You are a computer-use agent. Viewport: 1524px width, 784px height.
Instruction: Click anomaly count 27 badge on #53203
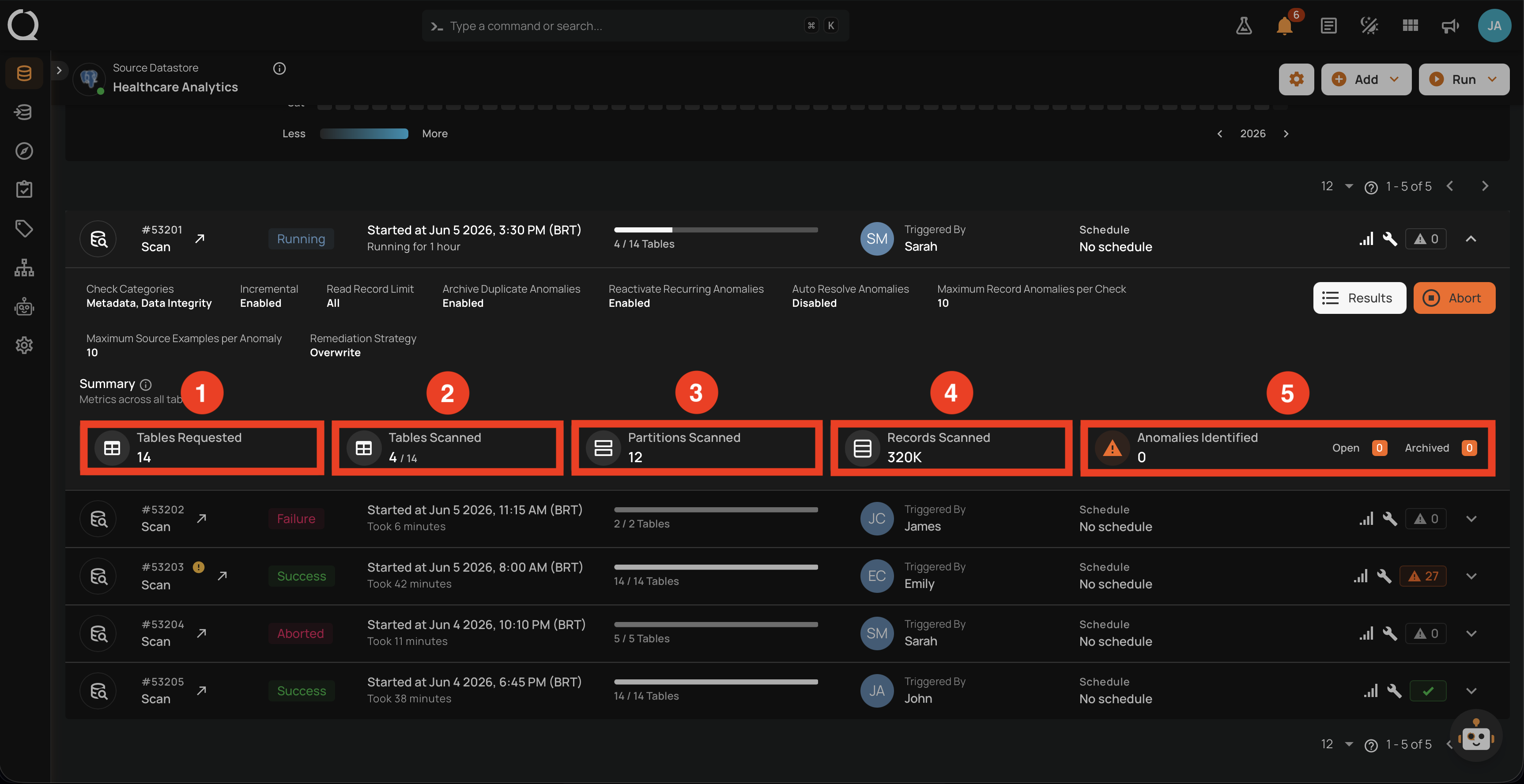point(1423,576)
